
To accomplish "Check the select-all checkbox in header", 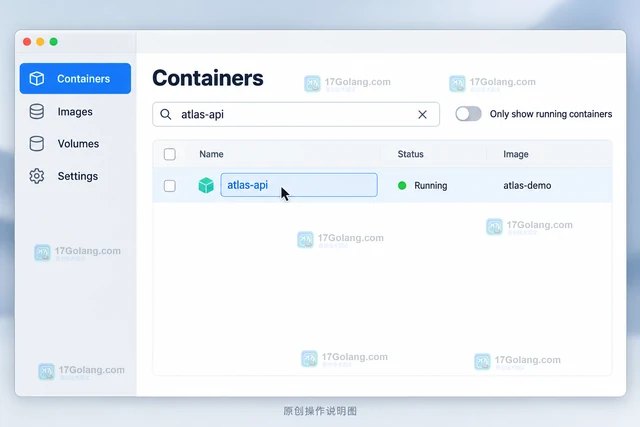I will coord(170,154).
